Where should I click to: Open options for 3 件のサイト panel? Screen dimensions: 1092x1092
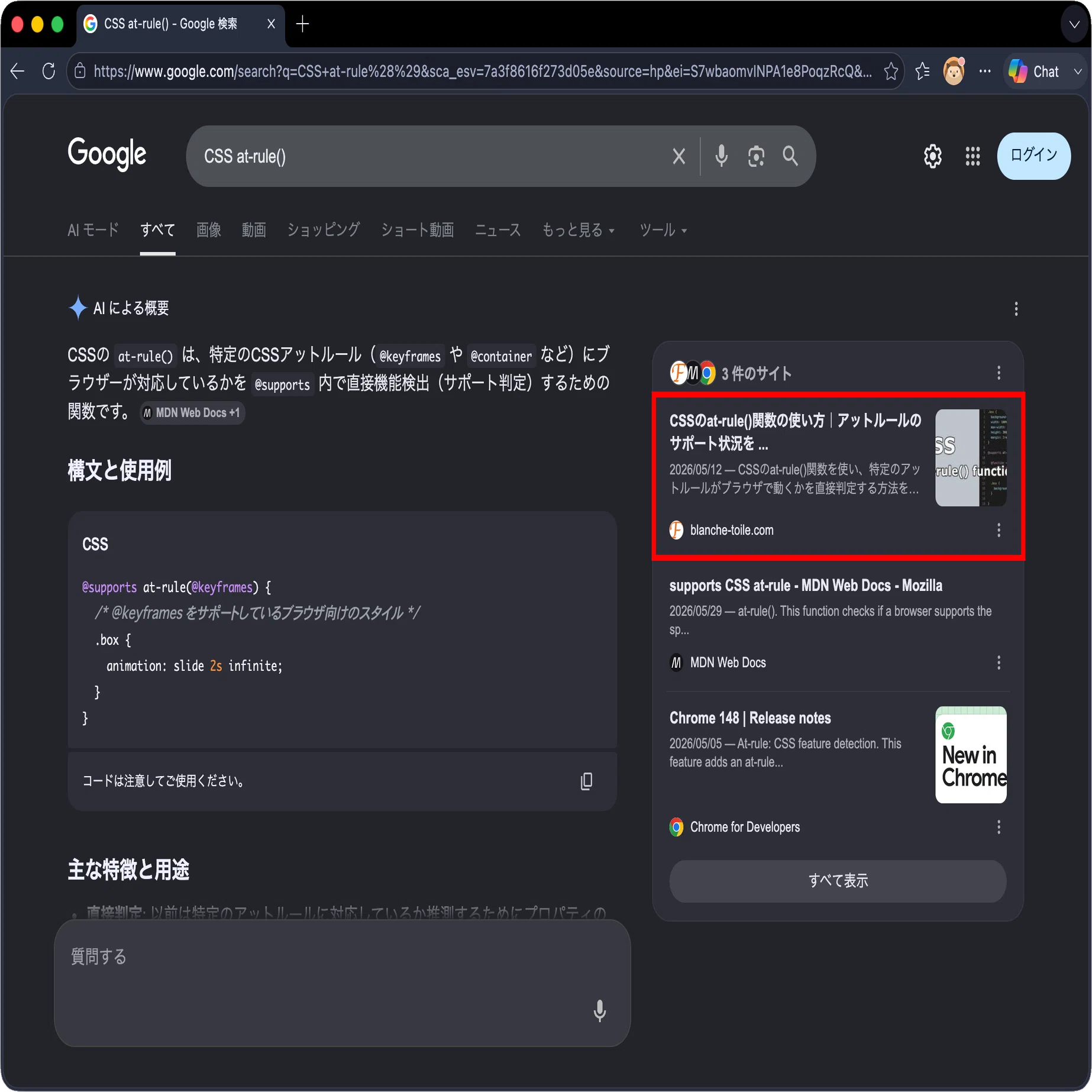point(999,373)
